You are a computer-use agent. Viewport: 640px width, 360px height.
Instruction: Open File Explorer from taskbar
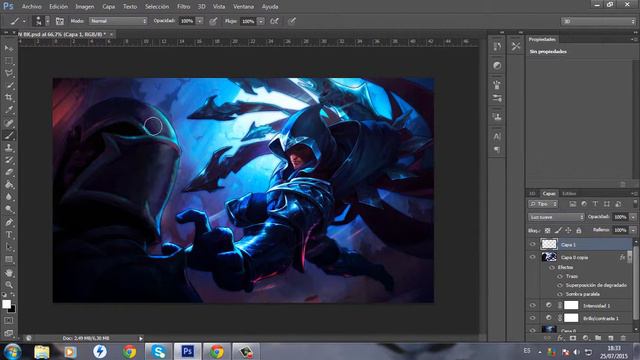(42, 351)
